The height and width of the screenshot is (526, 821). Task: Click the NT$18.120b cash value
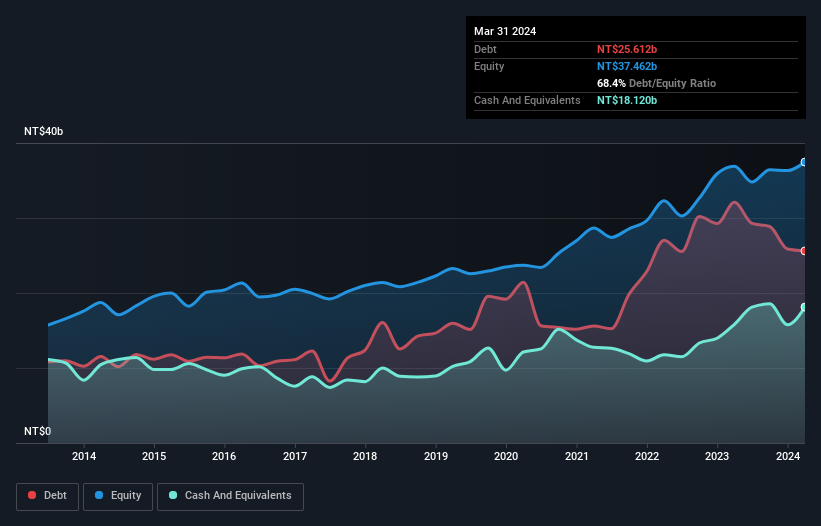click(x=627, y=100)
